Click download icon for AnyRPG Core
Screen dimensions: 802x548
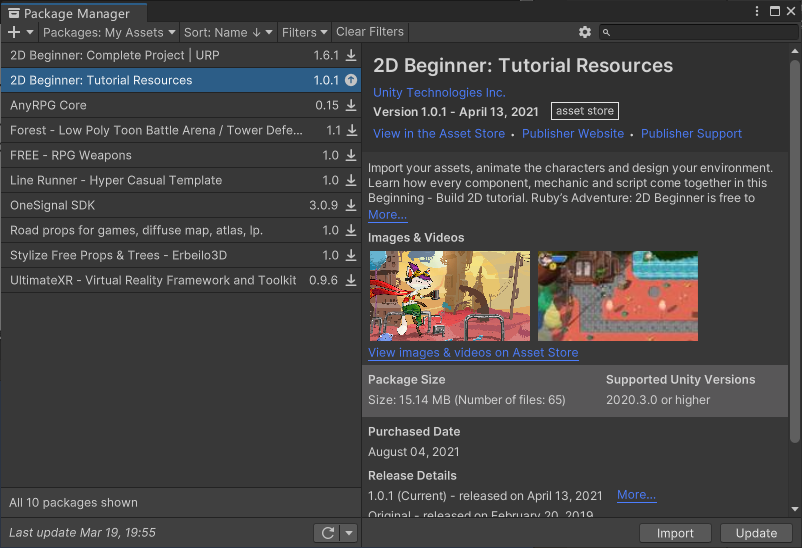(x=351, y=105)
